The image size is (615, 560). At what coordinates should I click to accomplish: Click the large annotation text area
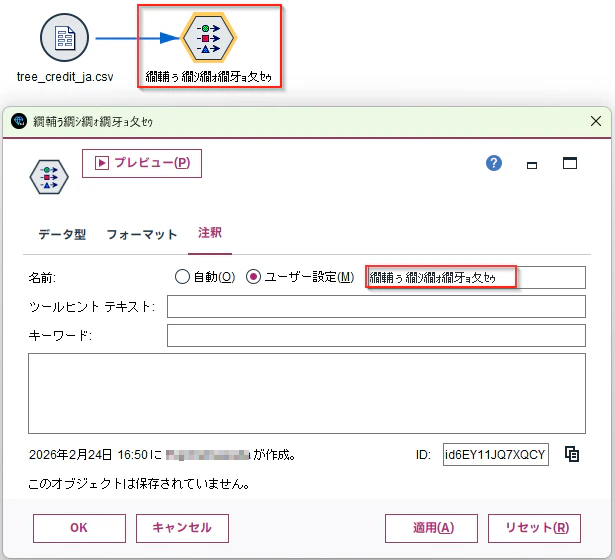click(307, 393)
